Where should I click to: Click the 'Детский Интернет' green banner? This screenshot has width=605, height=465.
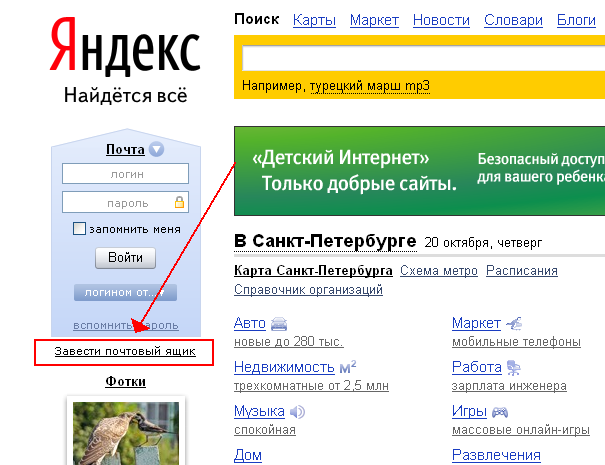(x=419, y=171)
